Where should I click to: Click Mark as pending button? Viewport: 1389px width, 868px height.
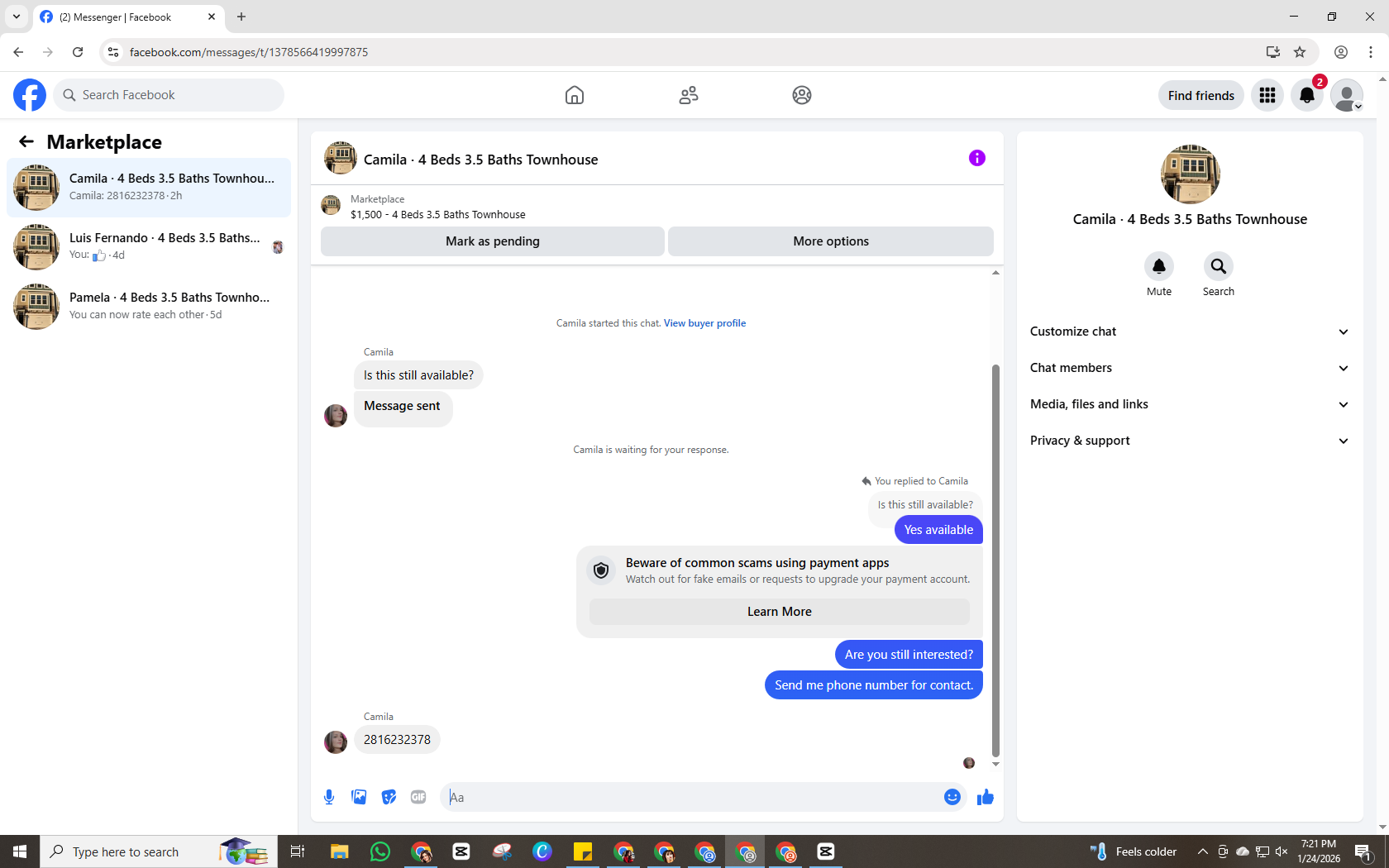click(x=493, y=241)
